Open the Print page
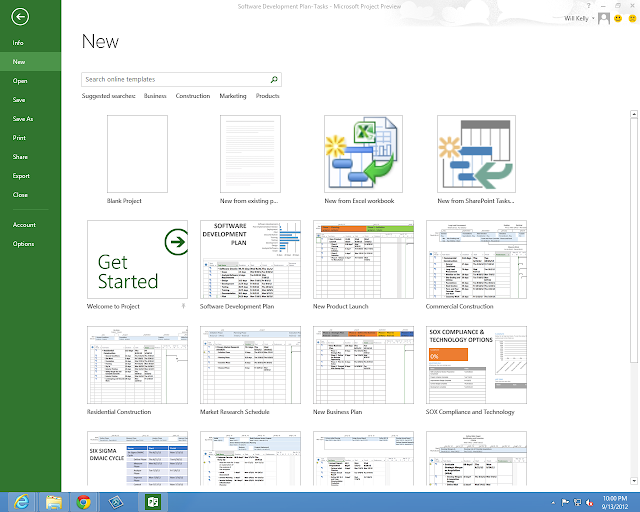The height and width of the screenshot is (512, 640). click(x=31, y=138)
